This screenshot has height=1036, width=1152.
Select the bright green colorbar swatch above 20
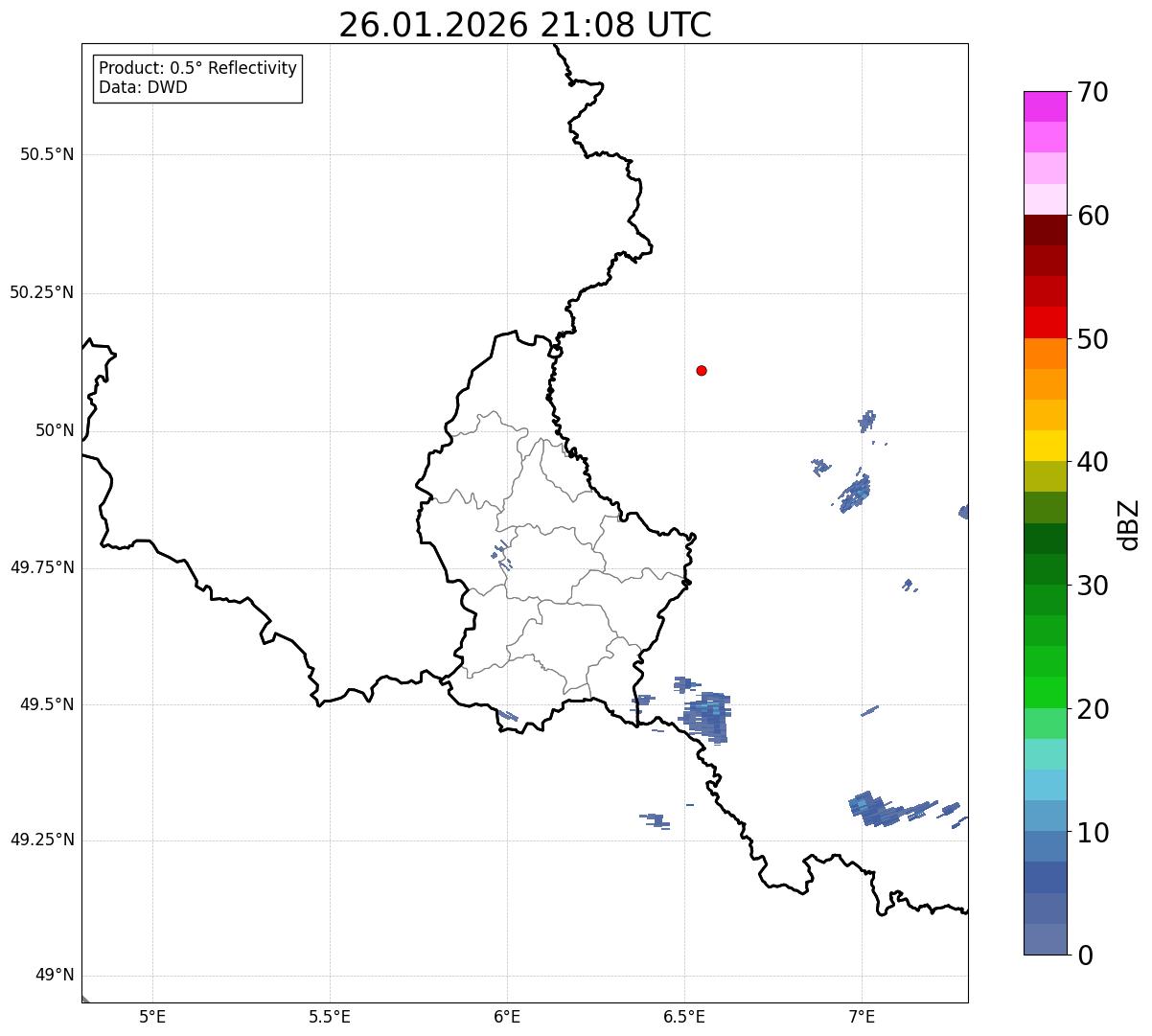[1045, 693]
